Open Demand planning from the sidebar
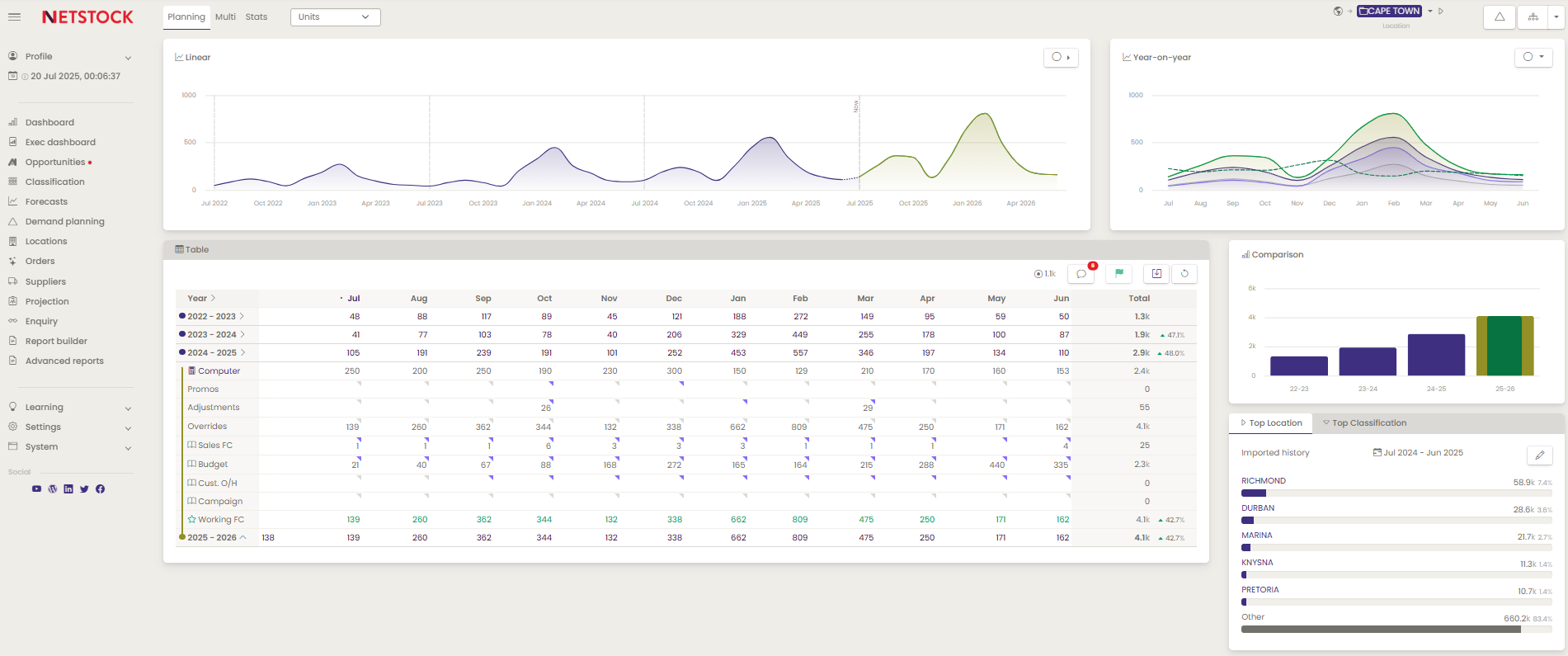Screen dimensions: 1568x656 (65, 222)
